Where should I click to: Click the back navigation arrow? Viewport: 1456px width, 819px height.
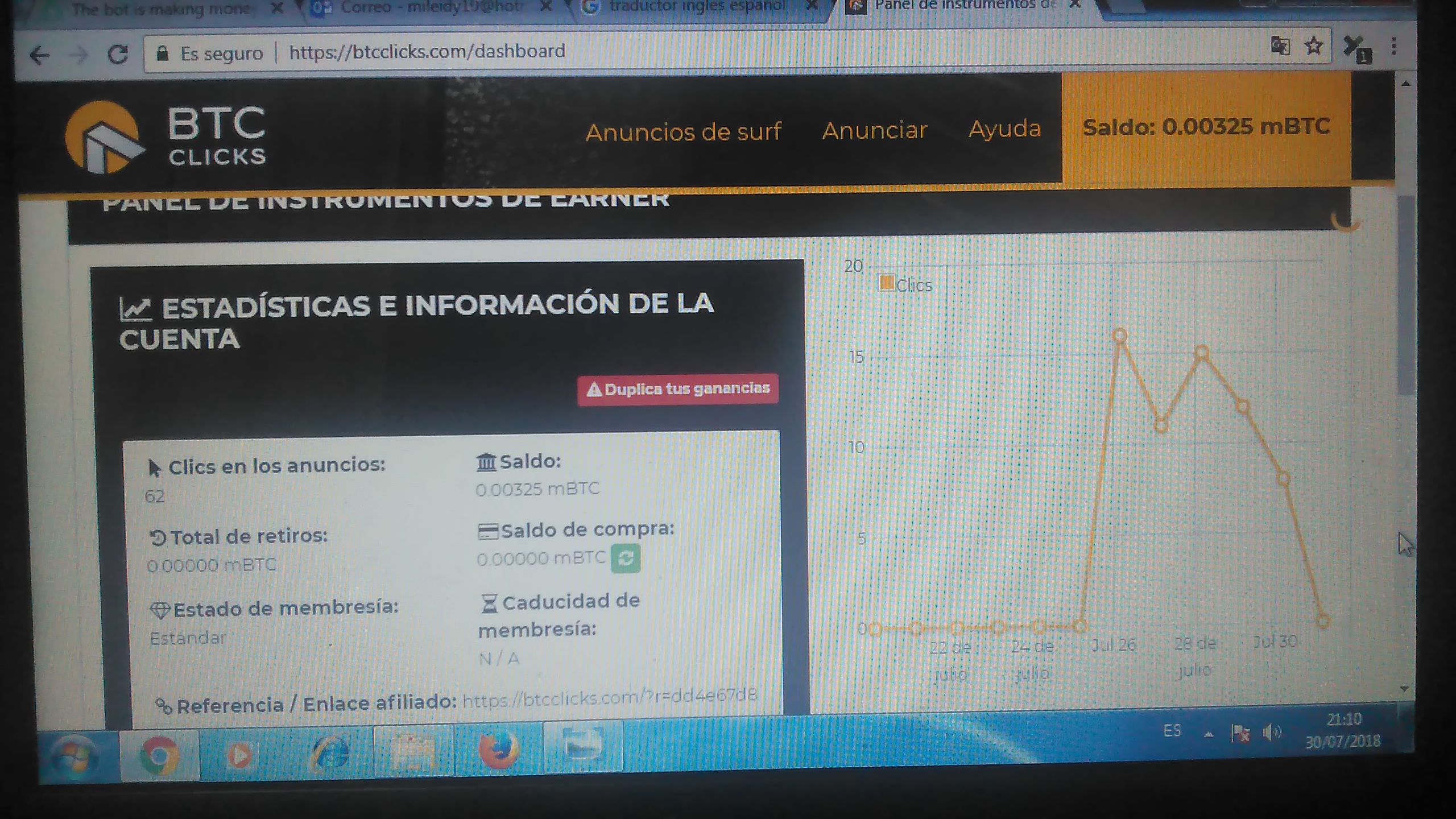point(39,55)
